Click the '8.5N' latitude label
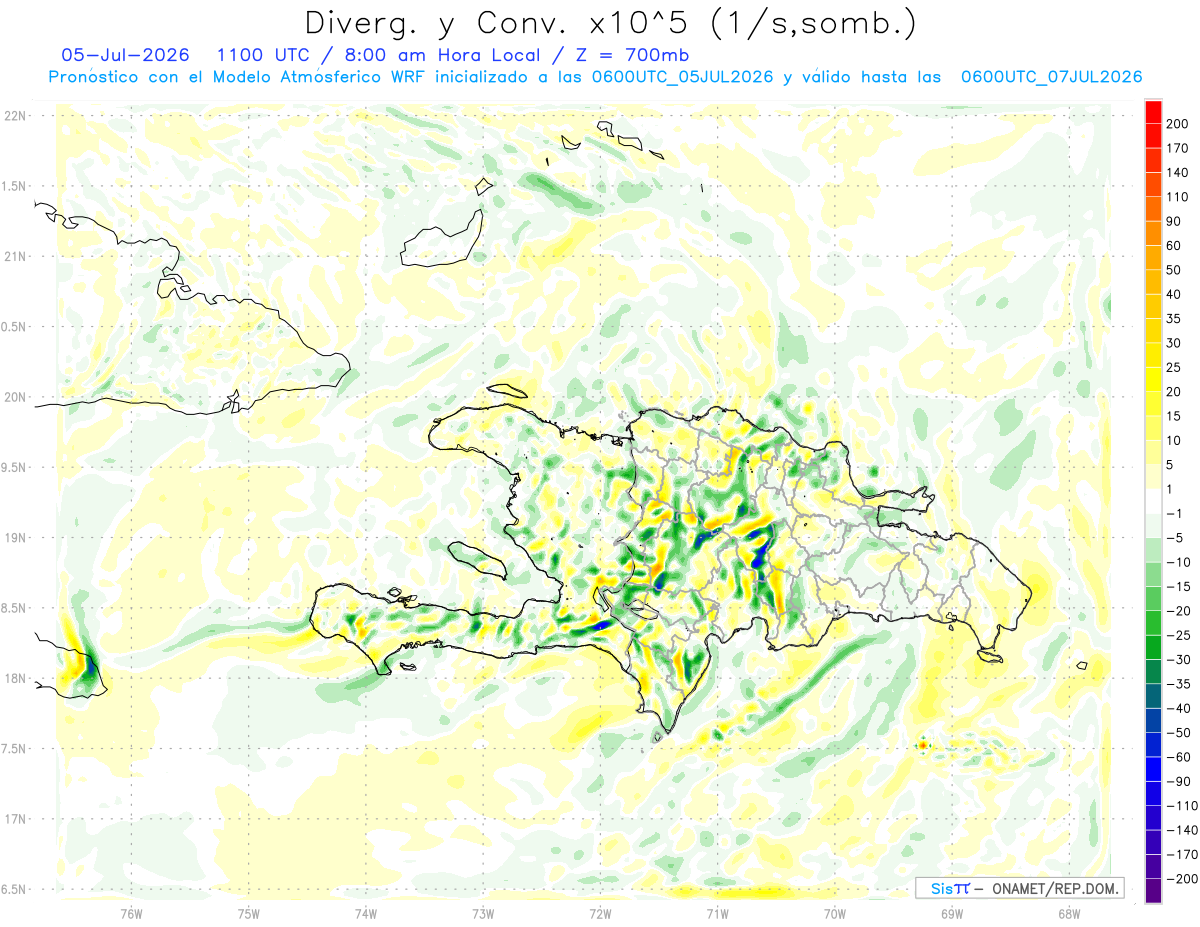 (x=15, y=608)
